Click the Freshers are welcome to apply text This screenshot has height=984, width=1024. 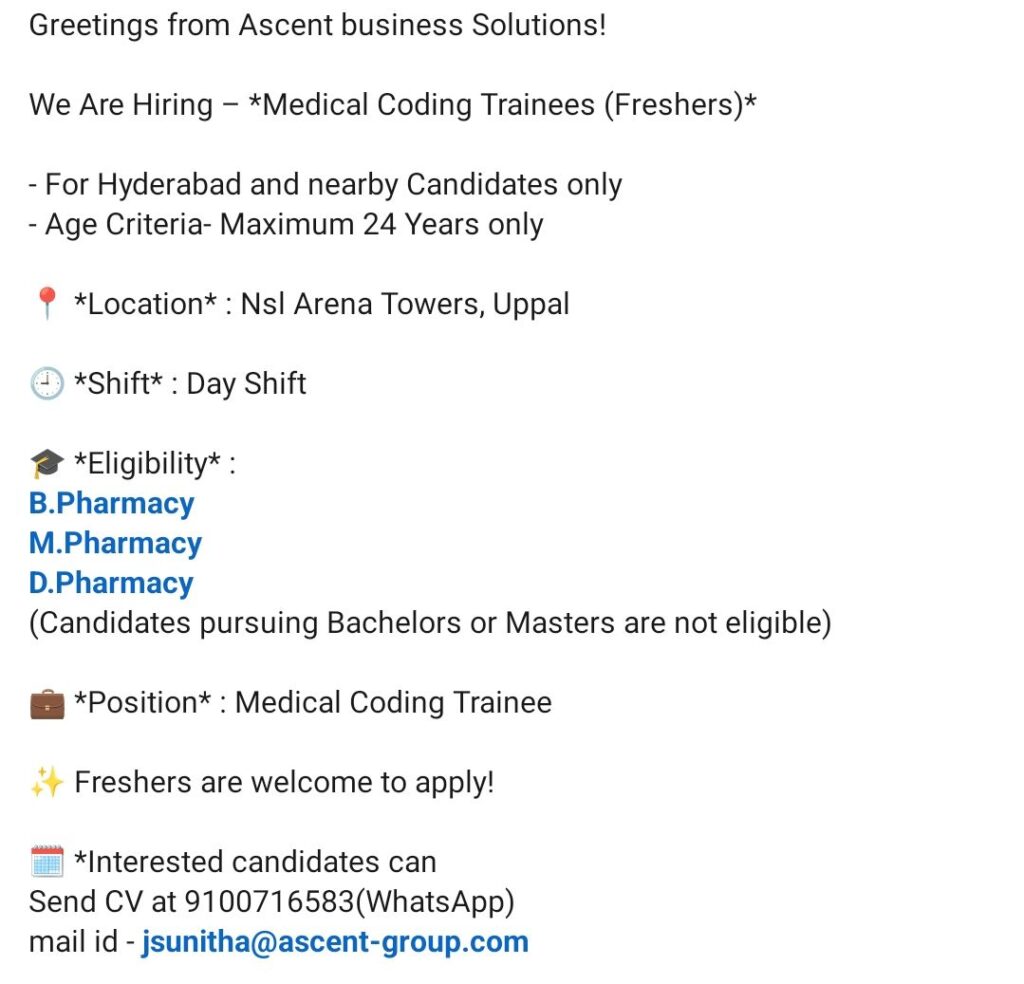click(284, 783)
